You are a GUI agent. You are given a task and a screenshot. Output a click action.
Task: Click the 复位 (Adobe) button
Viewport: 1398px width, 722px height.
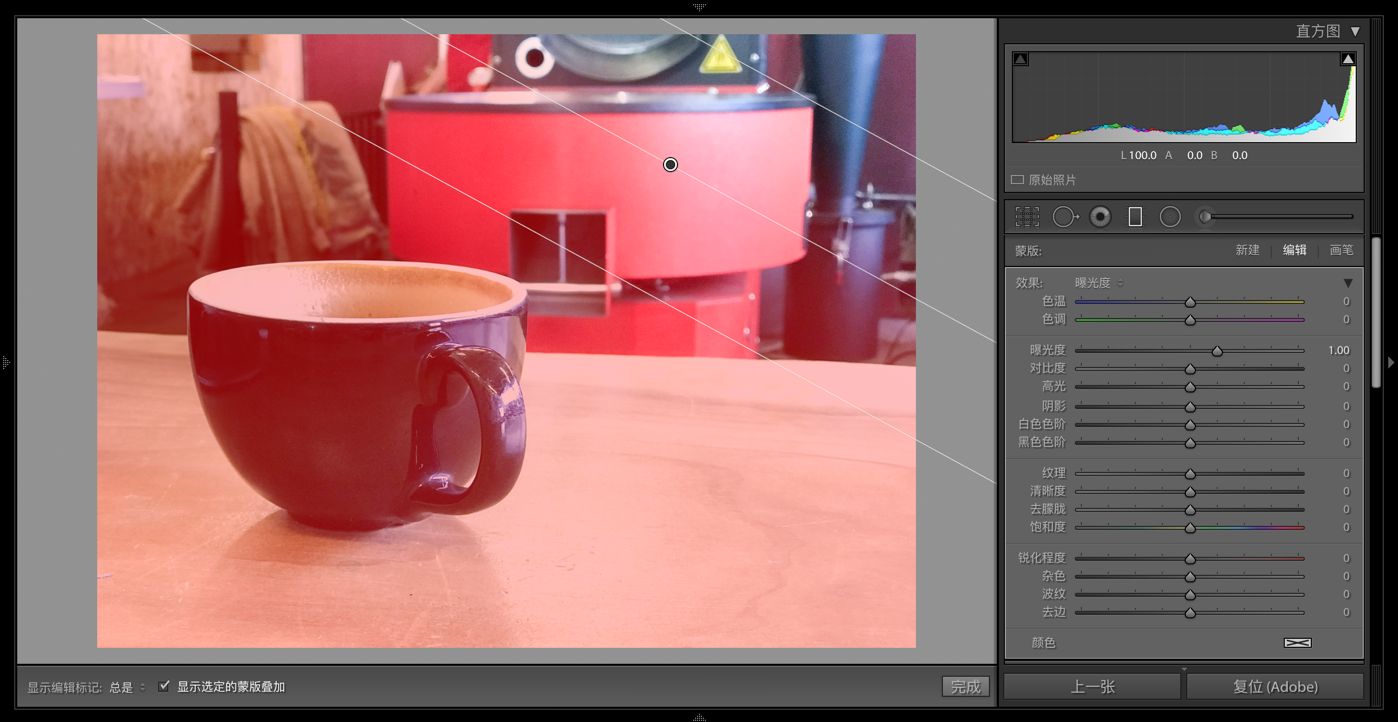(x=1275, y=687)
